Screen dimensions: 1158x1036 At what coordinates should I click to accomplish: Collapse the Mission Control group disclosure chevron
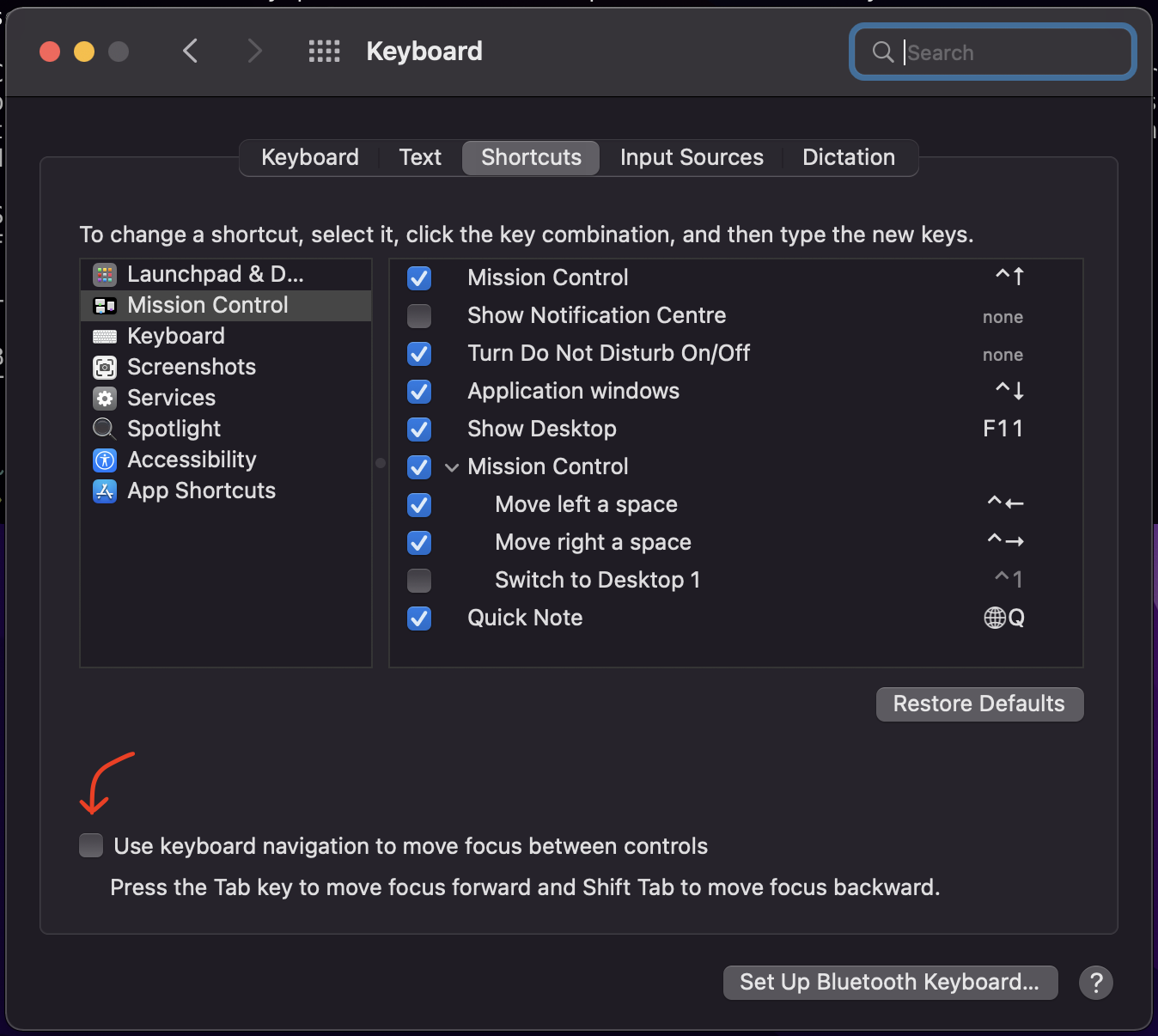452,468
